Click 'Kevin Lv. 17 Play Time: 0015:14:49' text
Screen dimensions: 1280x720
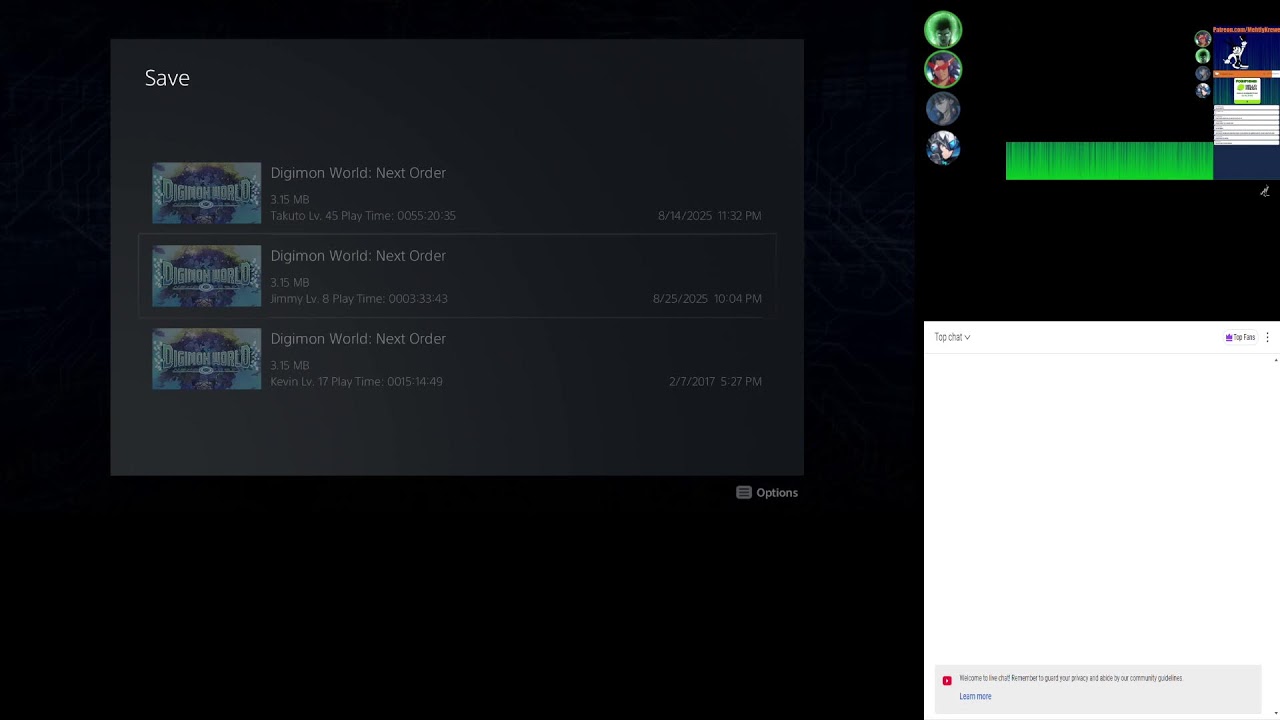point(356,382)
